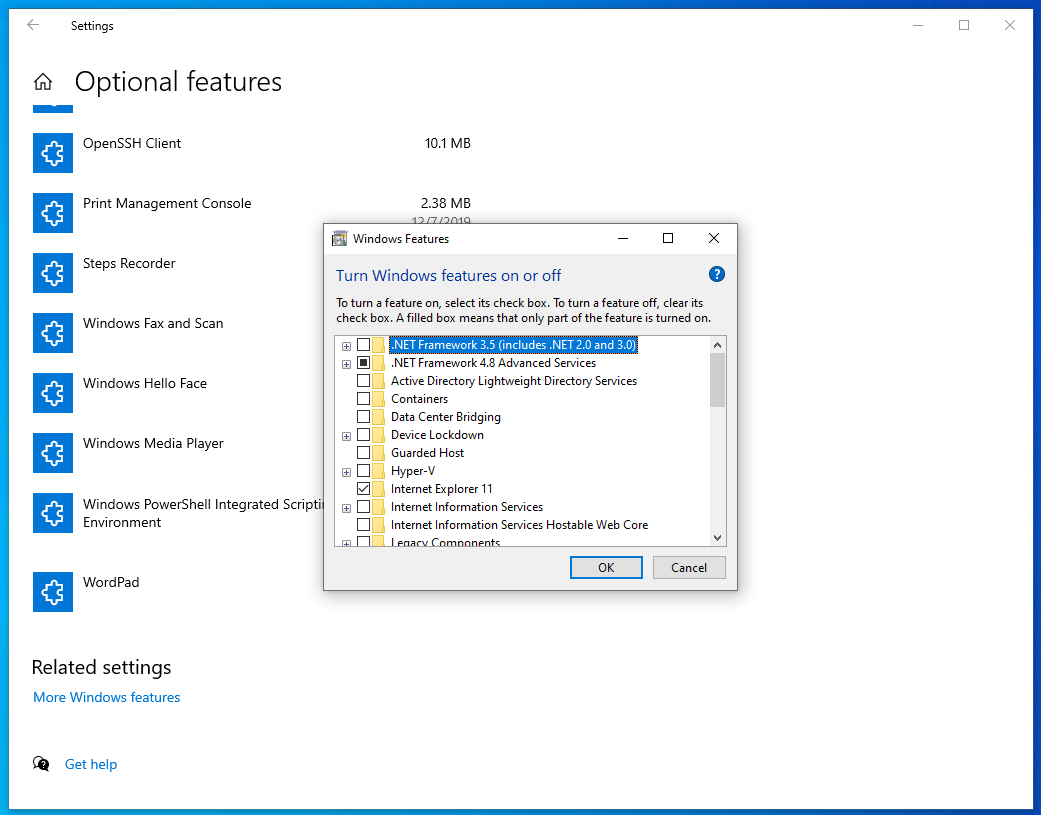
Task: Select the Guarded Host label
Action: point(428,453)
